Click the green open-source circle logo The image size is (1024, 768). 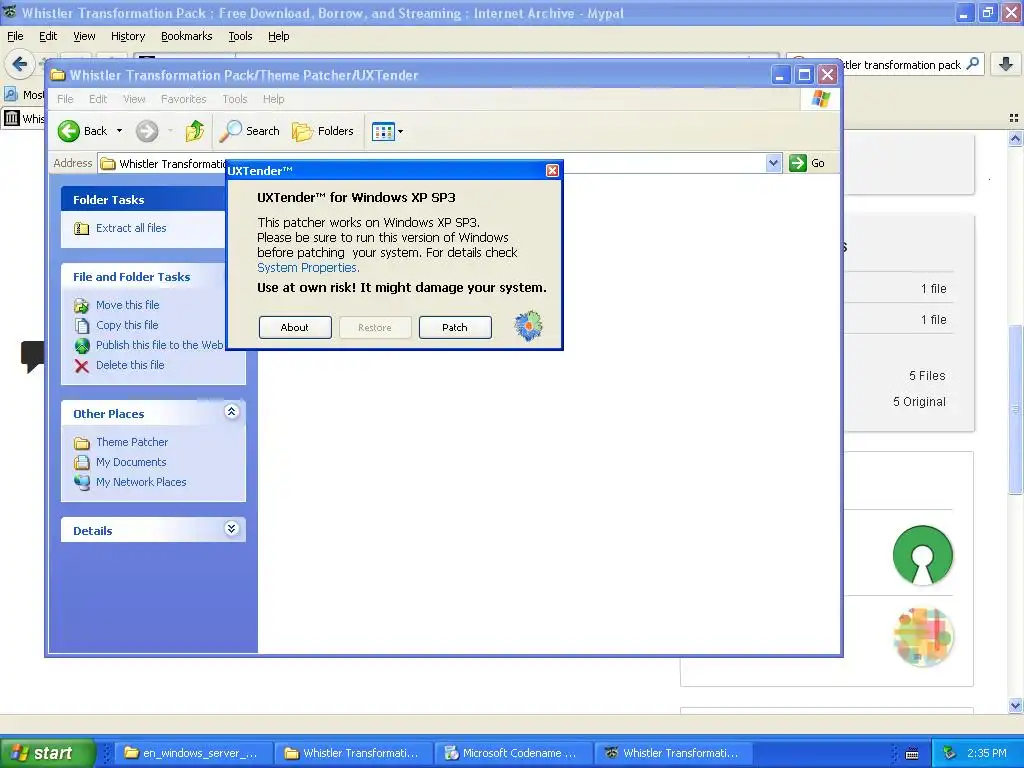point(922,555)
